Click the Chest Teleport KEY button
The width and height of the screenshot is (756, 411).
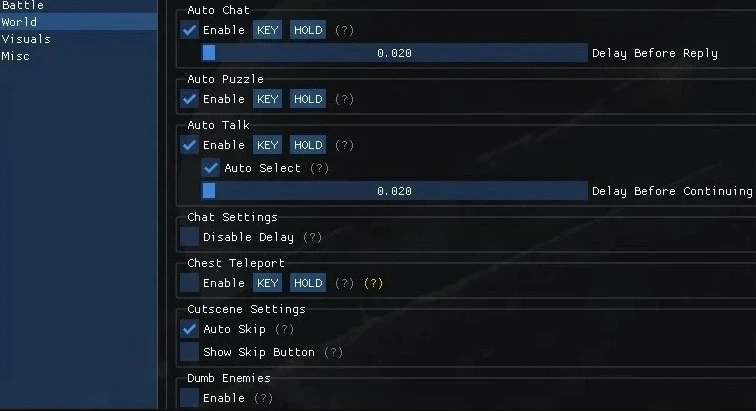coord(267,283)
